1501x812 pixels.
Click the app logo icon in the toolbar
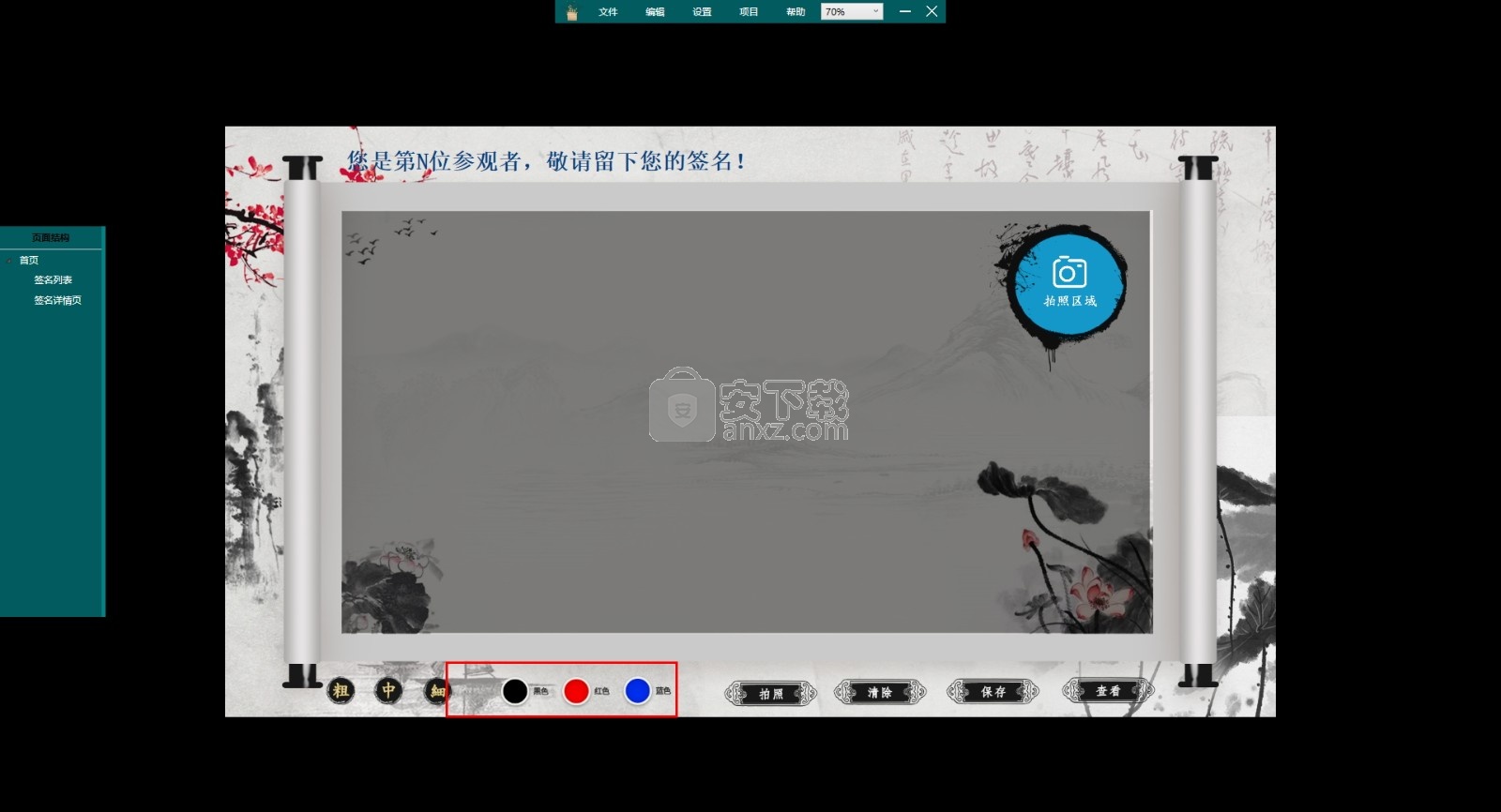(571, 11)
